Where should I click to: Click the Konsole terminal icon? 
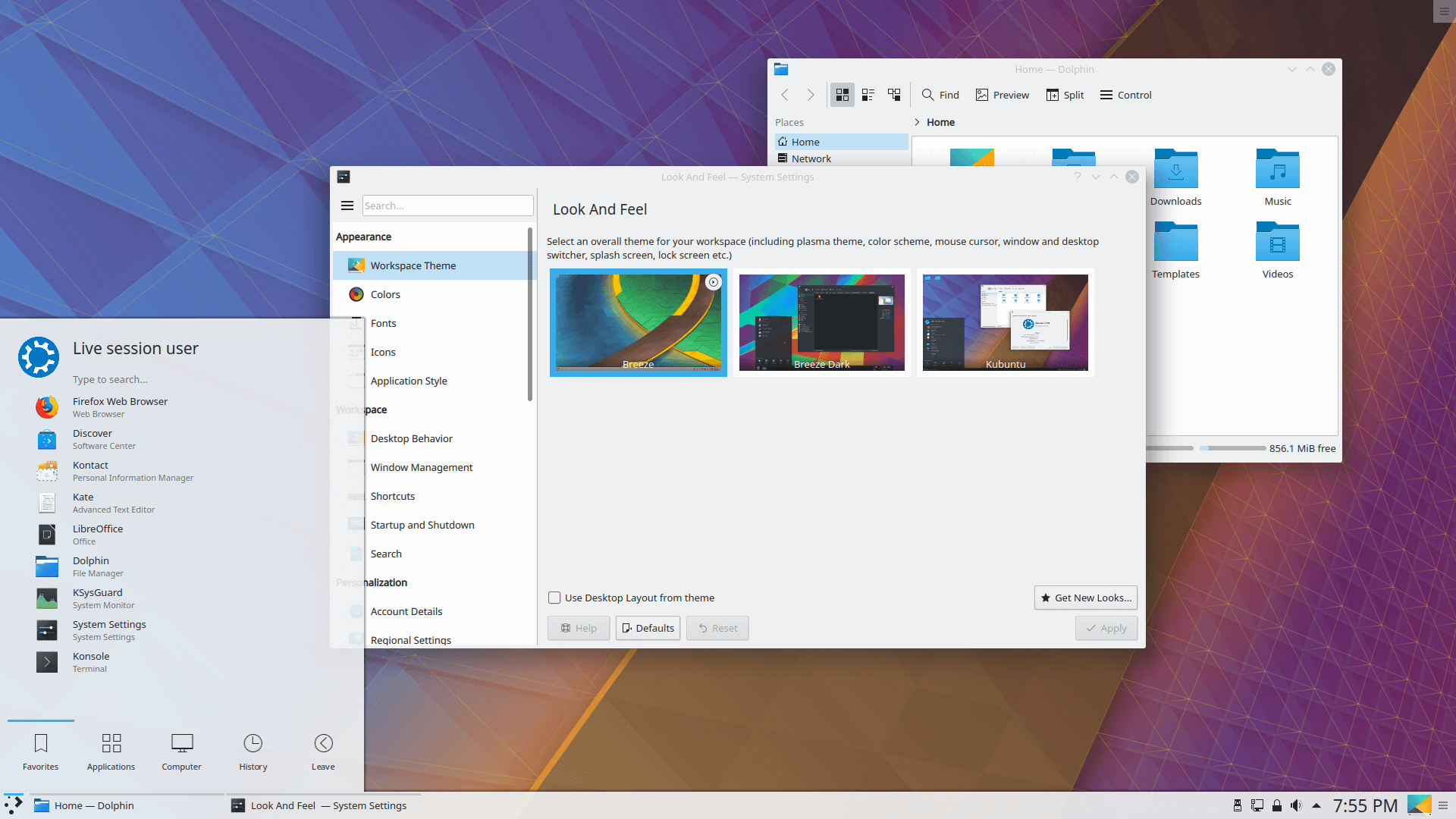47,660
